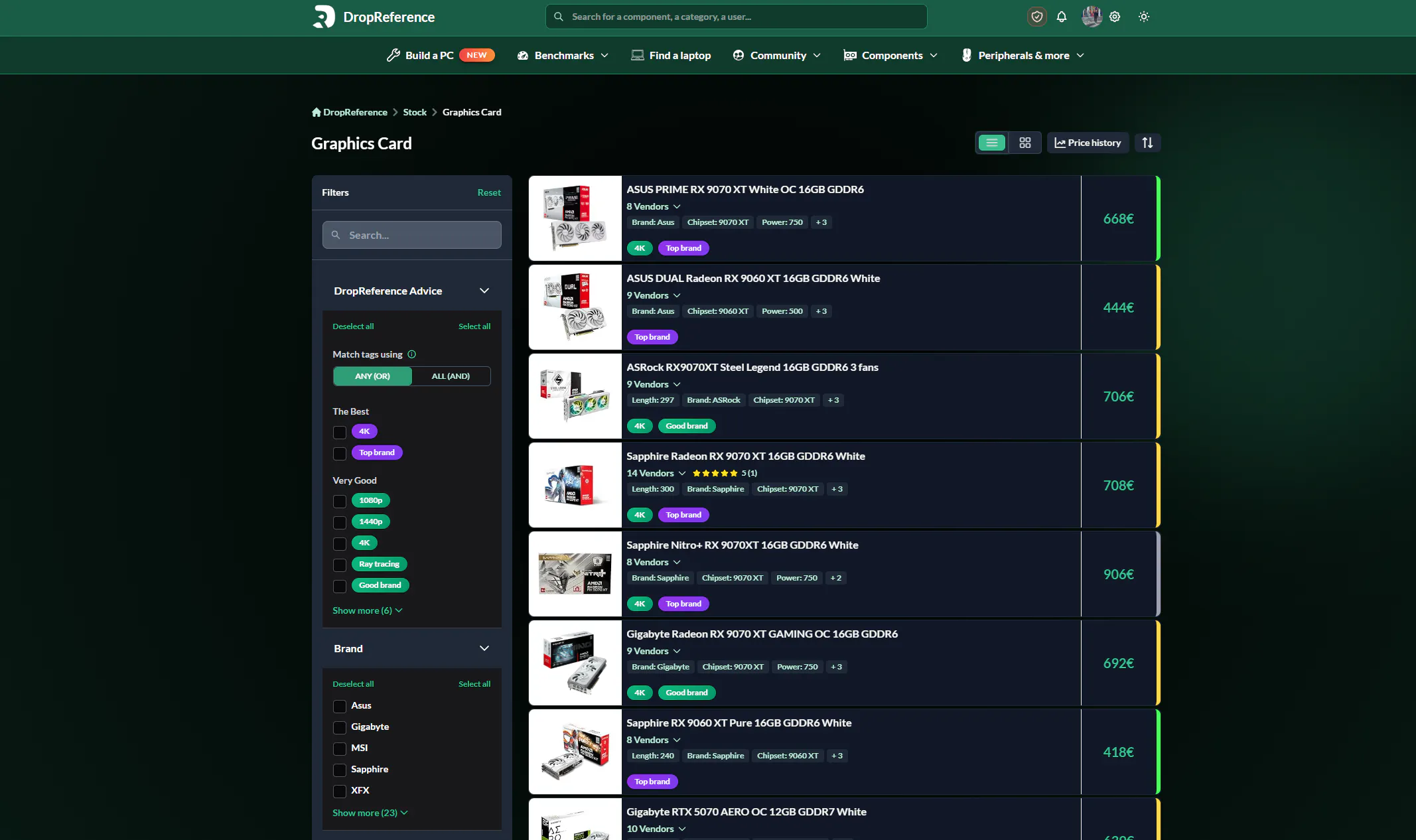Screen dimensions: 1416x840
Task: Click info icon next to Match tags using
Action: (412, 354)
